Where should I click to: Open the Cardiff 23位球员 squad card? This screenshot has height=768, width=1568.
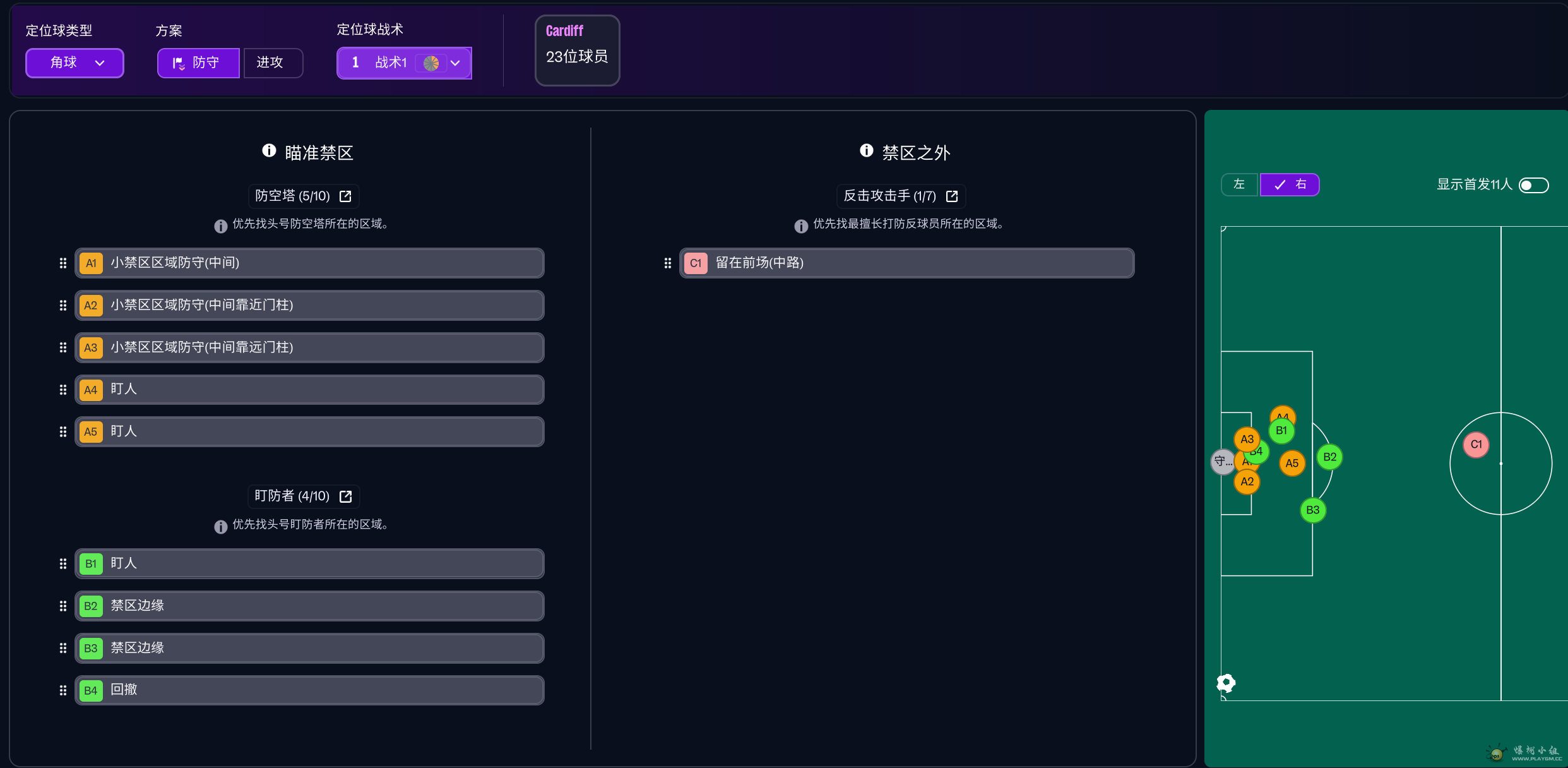click(x=577, y=50)
